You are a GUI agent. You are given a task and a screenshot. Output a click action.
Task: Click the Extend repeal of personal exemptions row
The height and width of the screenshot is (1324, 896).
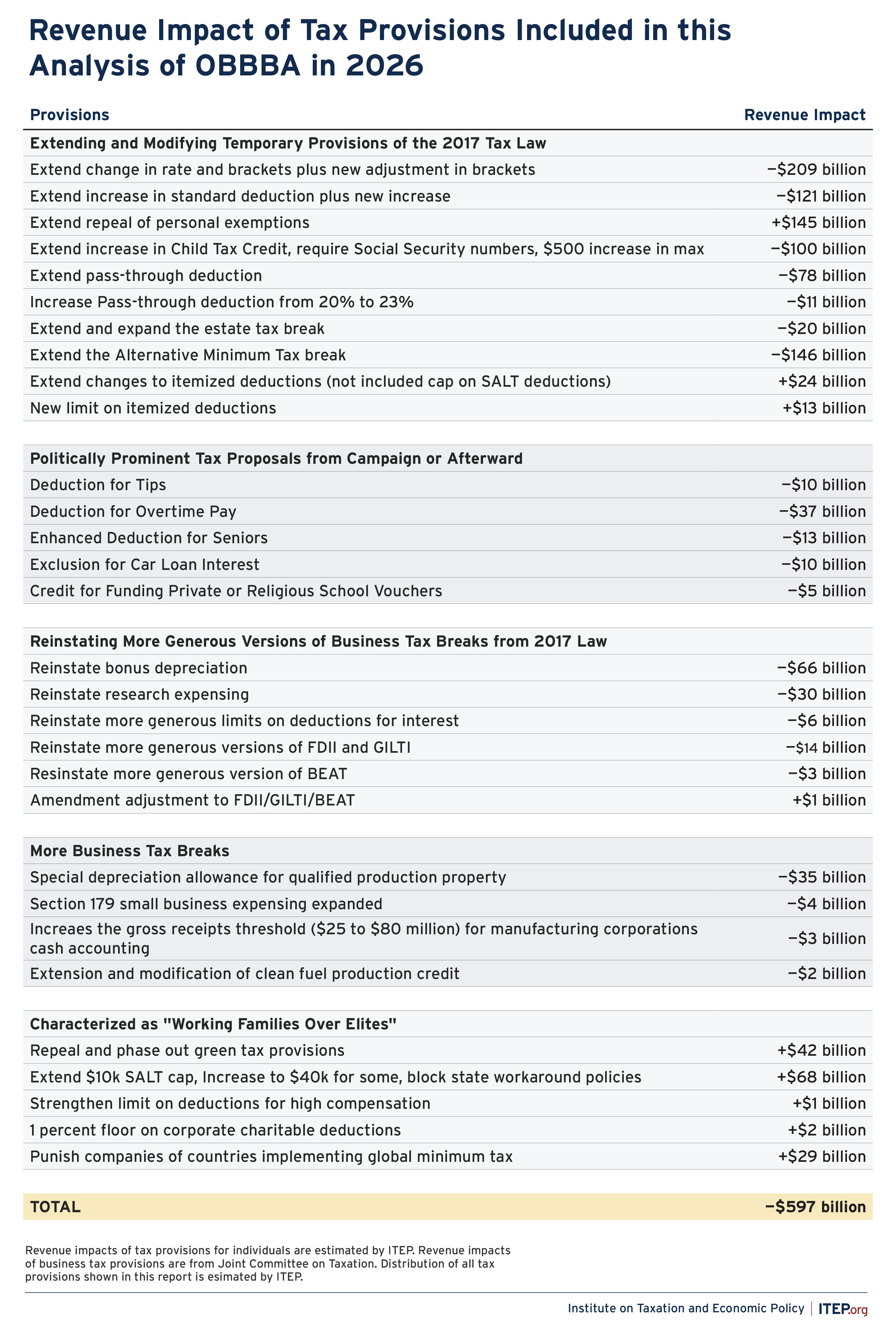[170, 223]
